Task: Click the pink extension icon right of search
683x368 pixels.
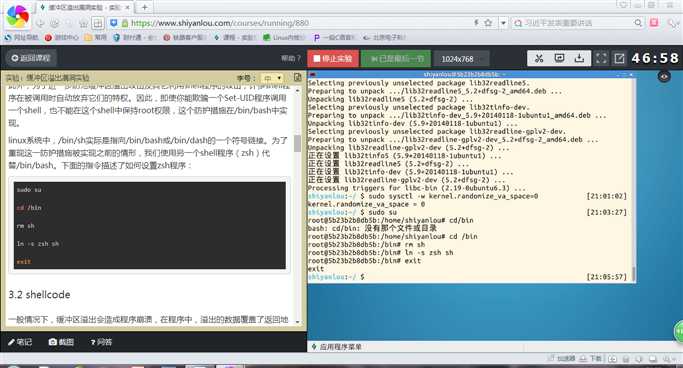Action: pyautogui.click(x=654, y=23)
